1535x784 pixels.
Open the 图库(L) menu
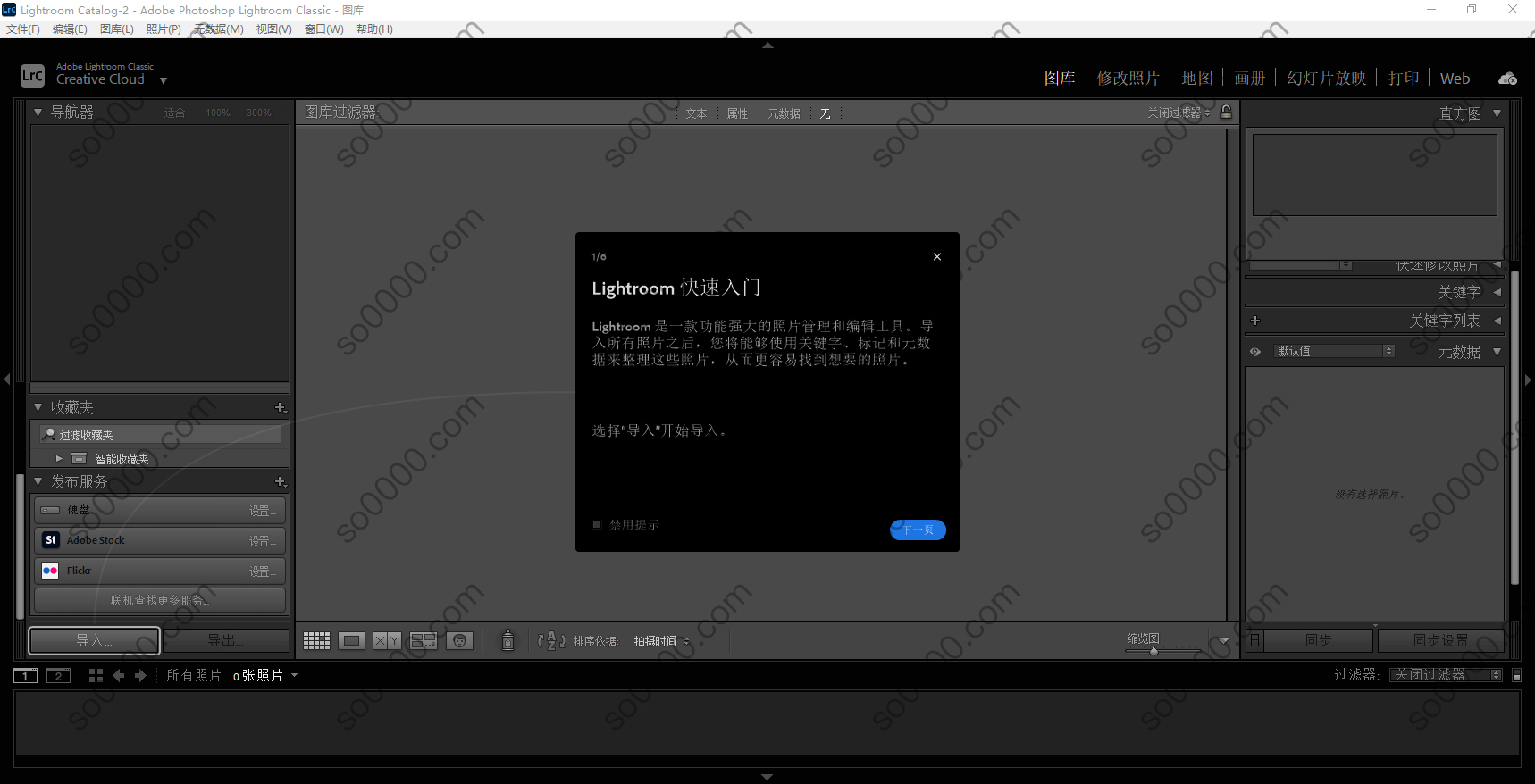tap(117, 29)
